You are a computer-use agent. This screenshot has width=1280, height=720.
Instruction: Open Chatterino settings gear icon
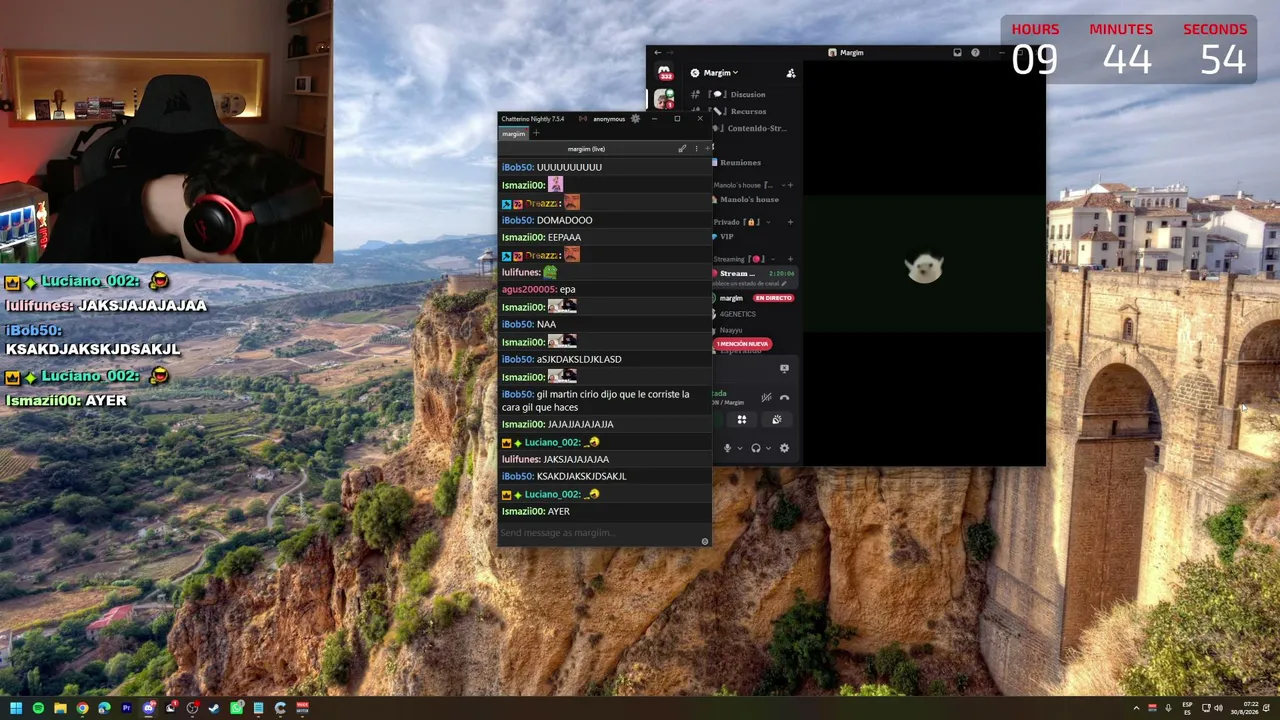pyautogui.click(x=635, y=119)
